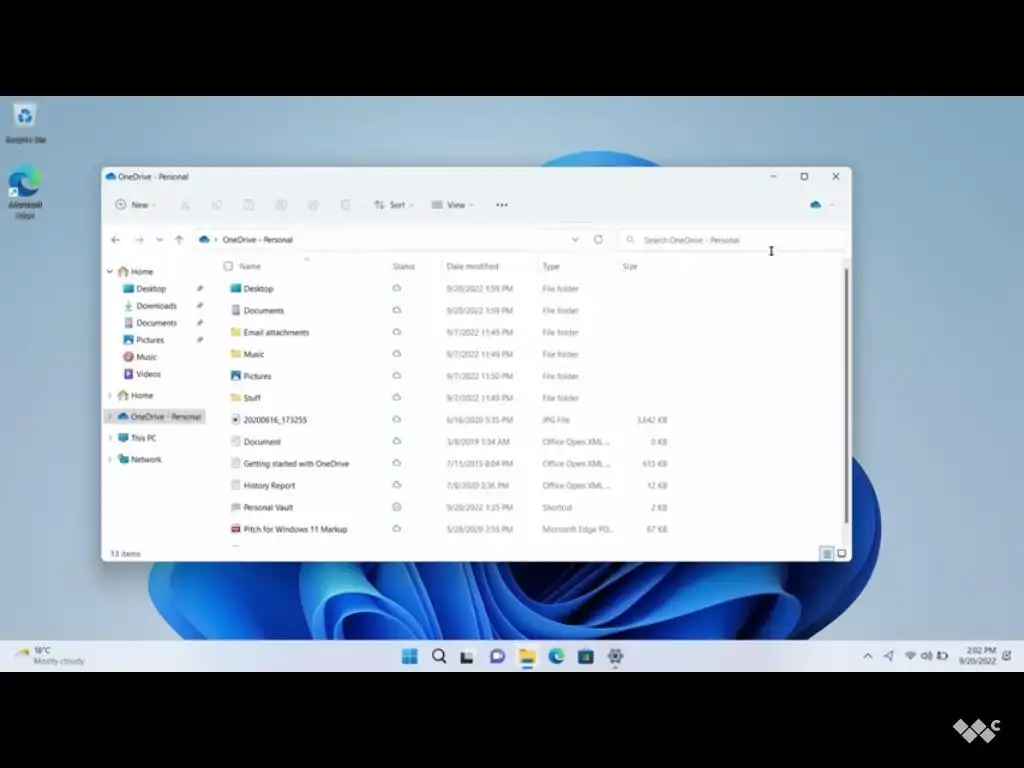Switch to large thumbnails view icon
The width and height of the screenshot is (1024, 768).
(842, 554)
